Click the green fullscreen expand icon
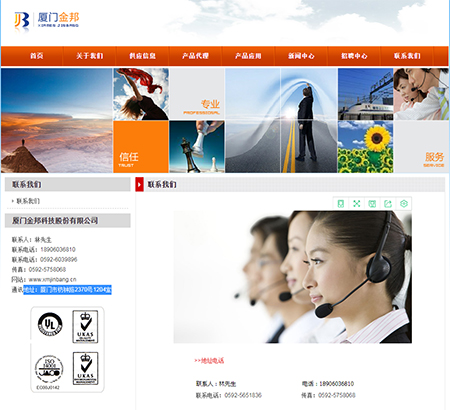Viewport: 450px width, 410px height. tap(356, 204)
